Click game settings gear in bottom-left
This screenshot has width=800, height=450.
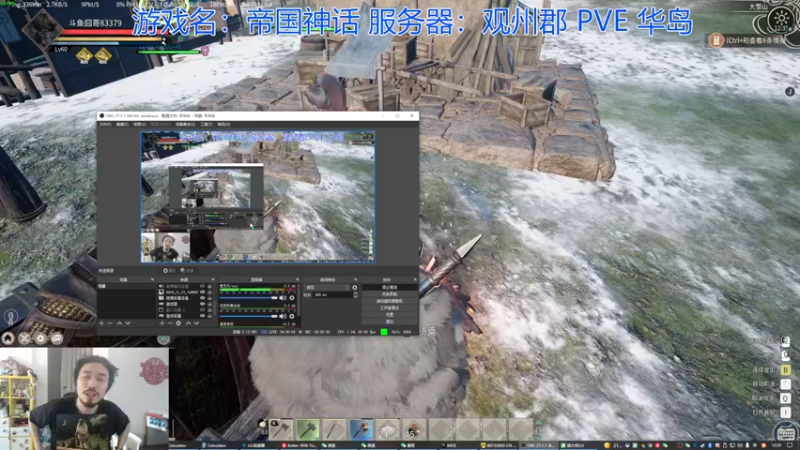40,338
